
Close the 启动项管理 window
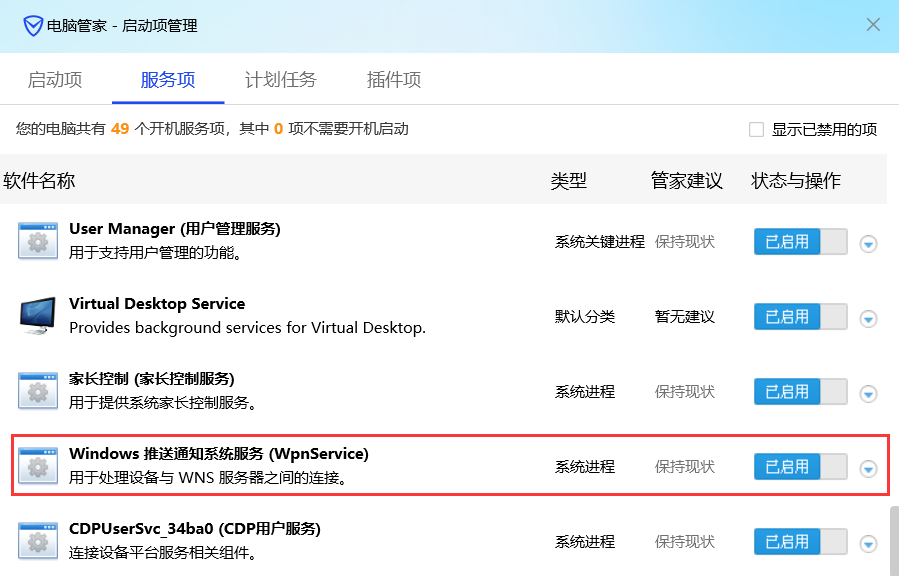(x=873, y=25)
